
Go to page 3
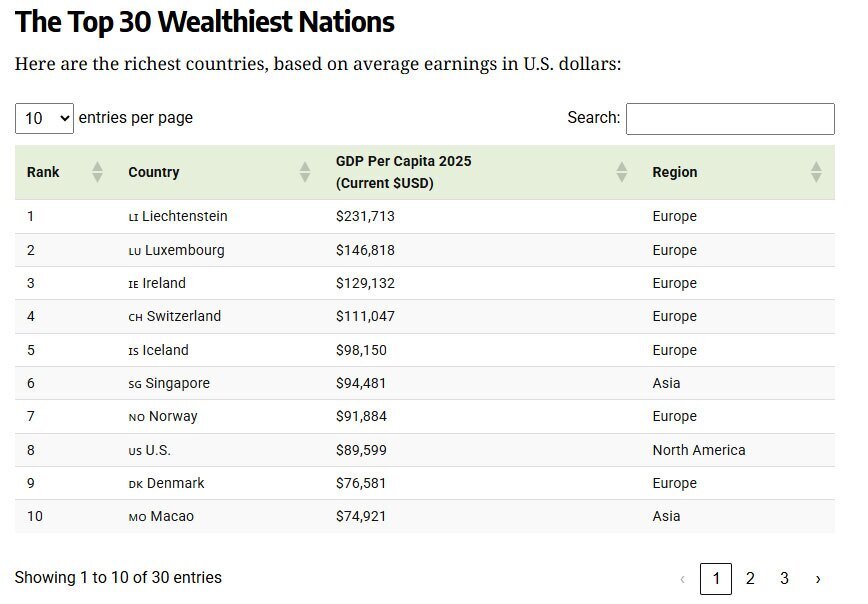(784, 579)
